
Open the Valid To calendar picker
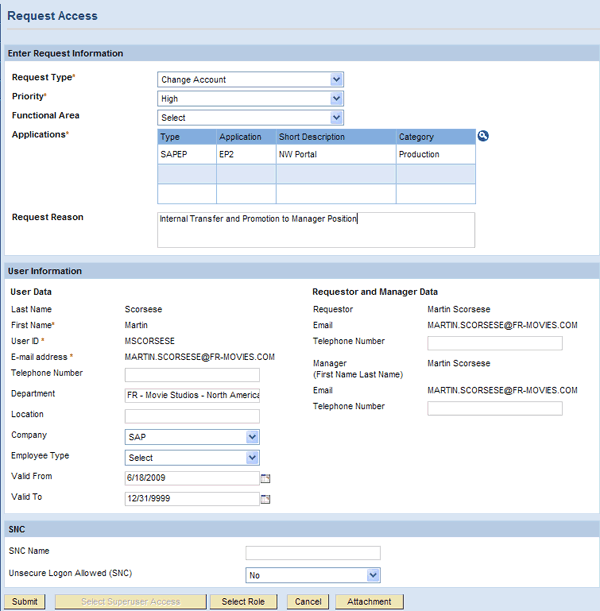pos(266,498)
